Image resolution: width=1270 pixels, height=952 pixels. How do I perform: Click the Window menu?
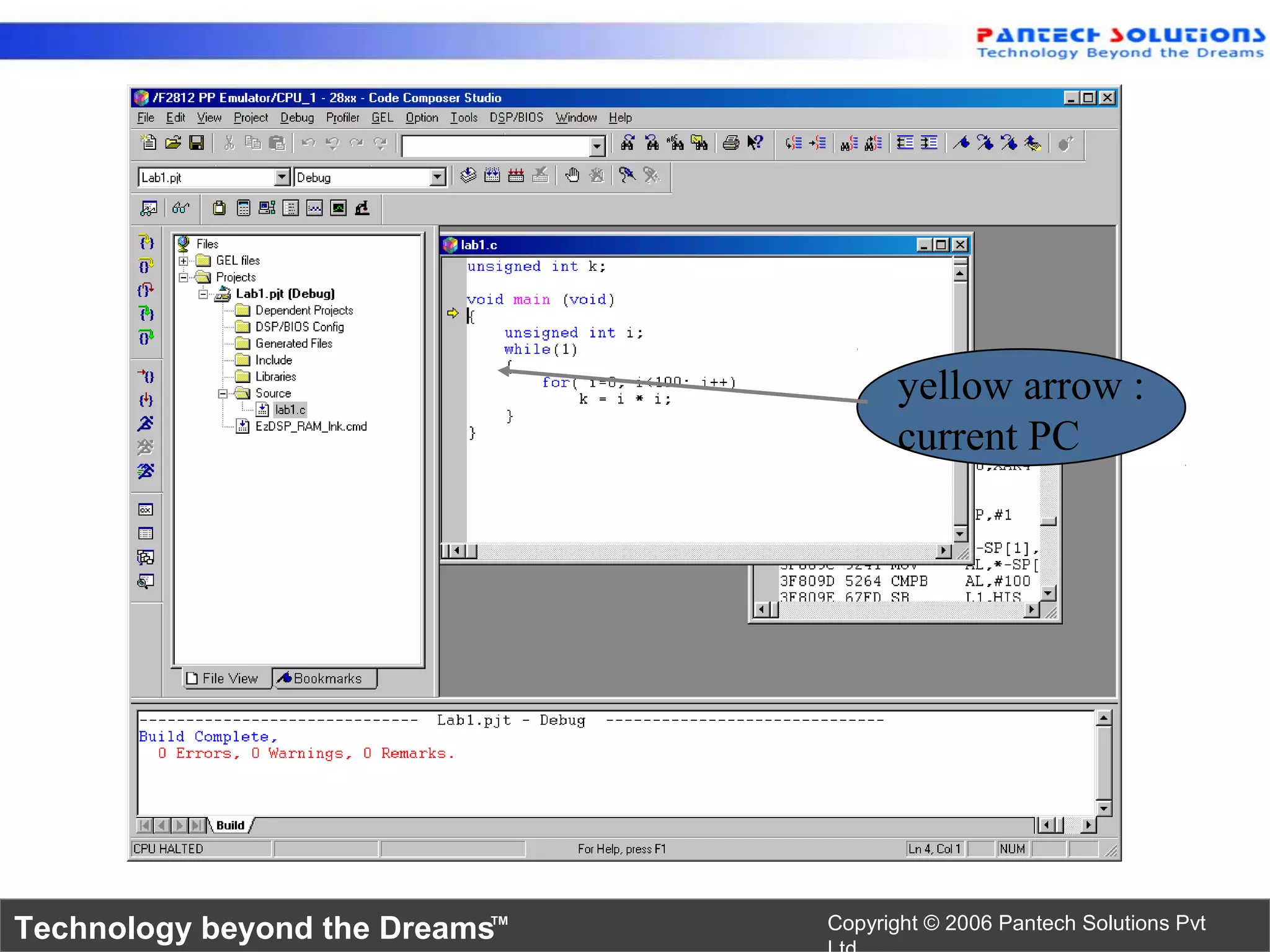coord(576,118)
